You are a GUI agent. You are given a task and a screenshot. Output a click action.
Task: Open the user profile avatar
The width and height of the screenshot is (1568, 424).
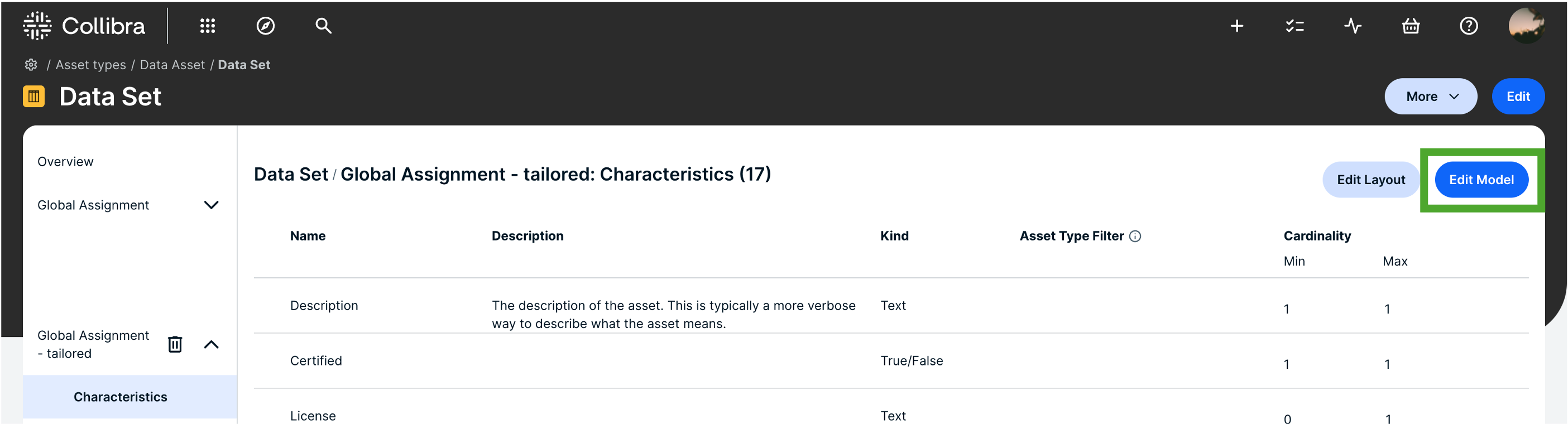coord(1526,26)
